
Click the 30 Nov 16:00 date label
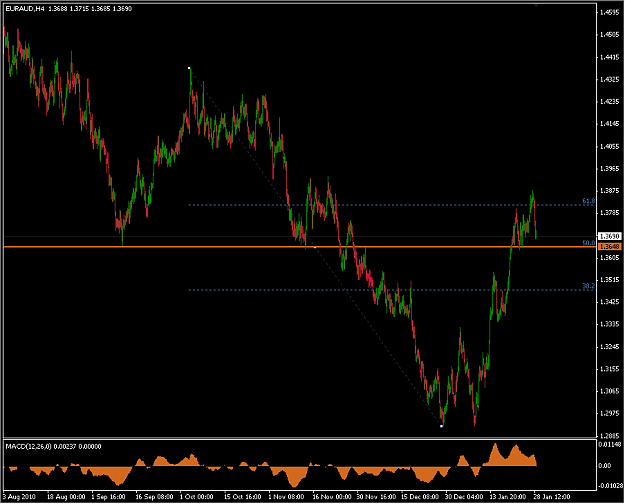(376, 497)
